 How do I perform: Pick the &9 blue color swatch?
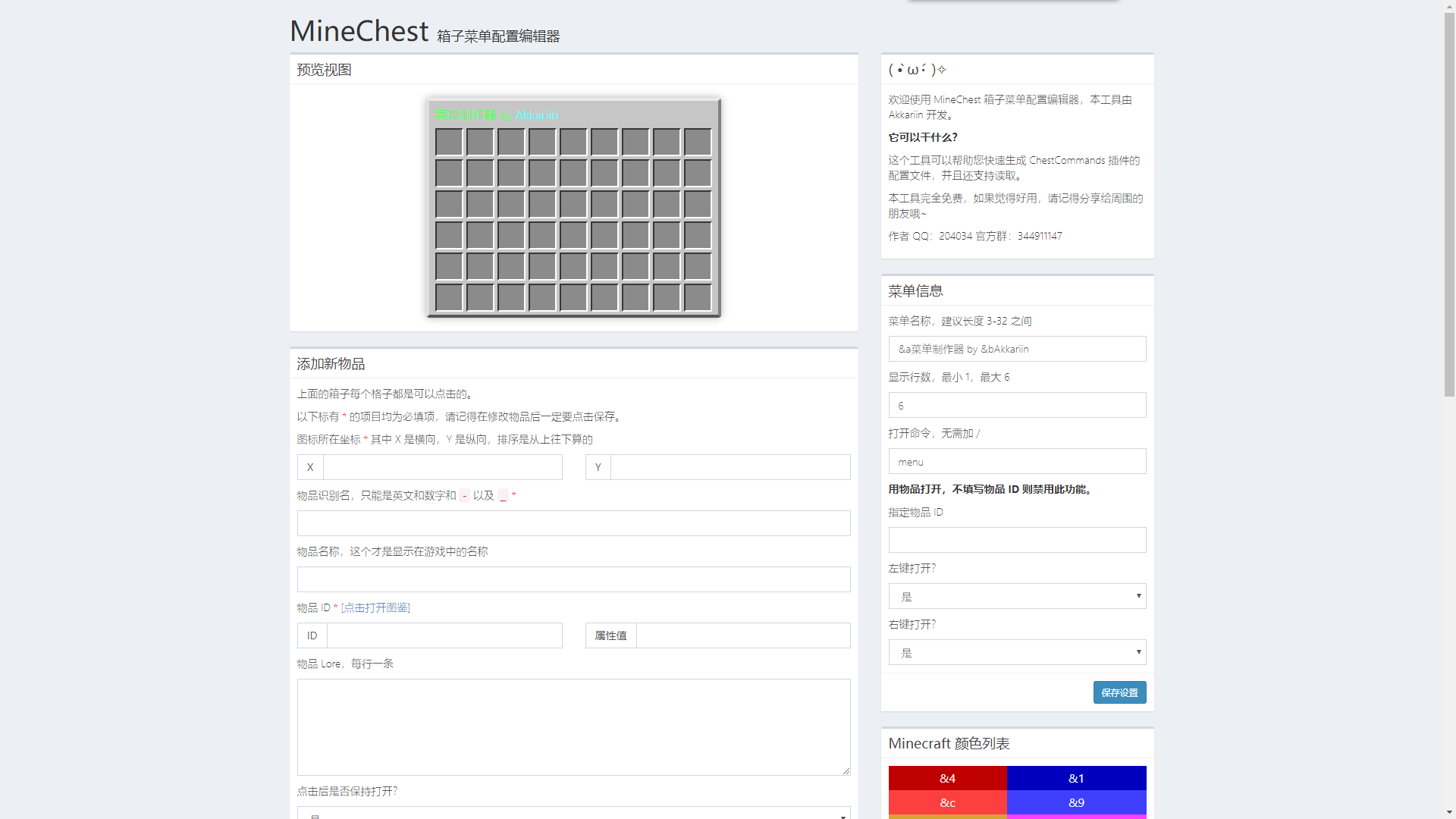point(1076,802)
